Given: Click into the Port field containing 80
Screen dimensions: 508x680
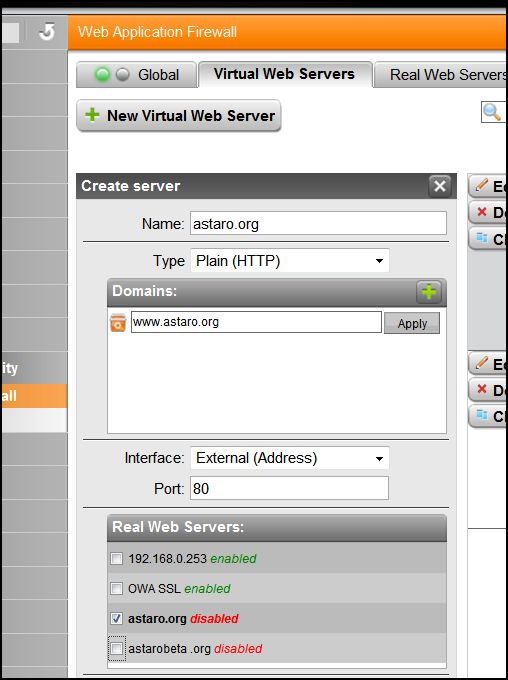Looking at the screenshot, I should (289, 488).
